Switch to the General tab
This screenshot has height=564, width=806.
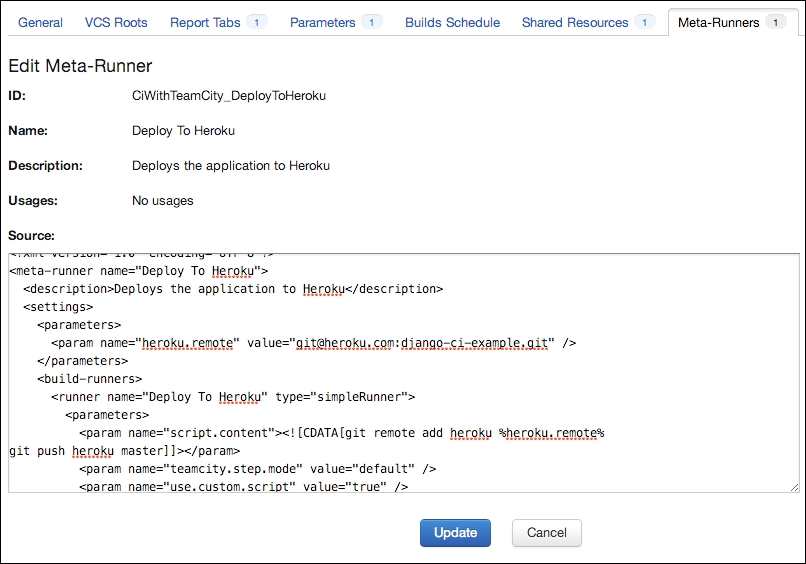pyautogui.click(x=40, y=23)
